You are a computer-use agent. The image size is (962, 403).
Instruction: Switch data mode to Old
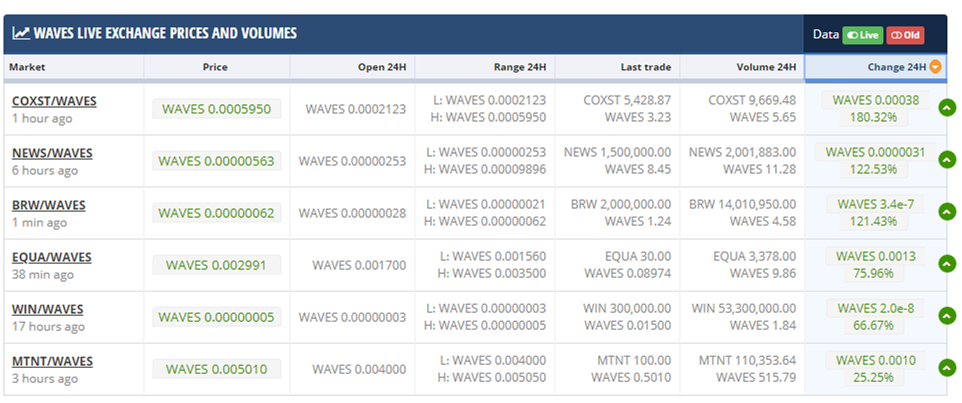click(x=905, y=35)
